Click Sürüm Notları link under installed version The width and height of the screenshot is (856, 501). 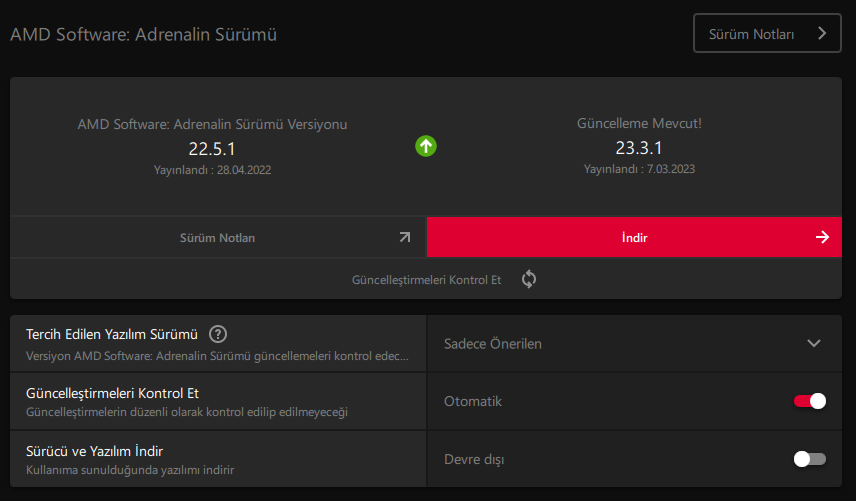pyautogui.click(x=217, y=238)
